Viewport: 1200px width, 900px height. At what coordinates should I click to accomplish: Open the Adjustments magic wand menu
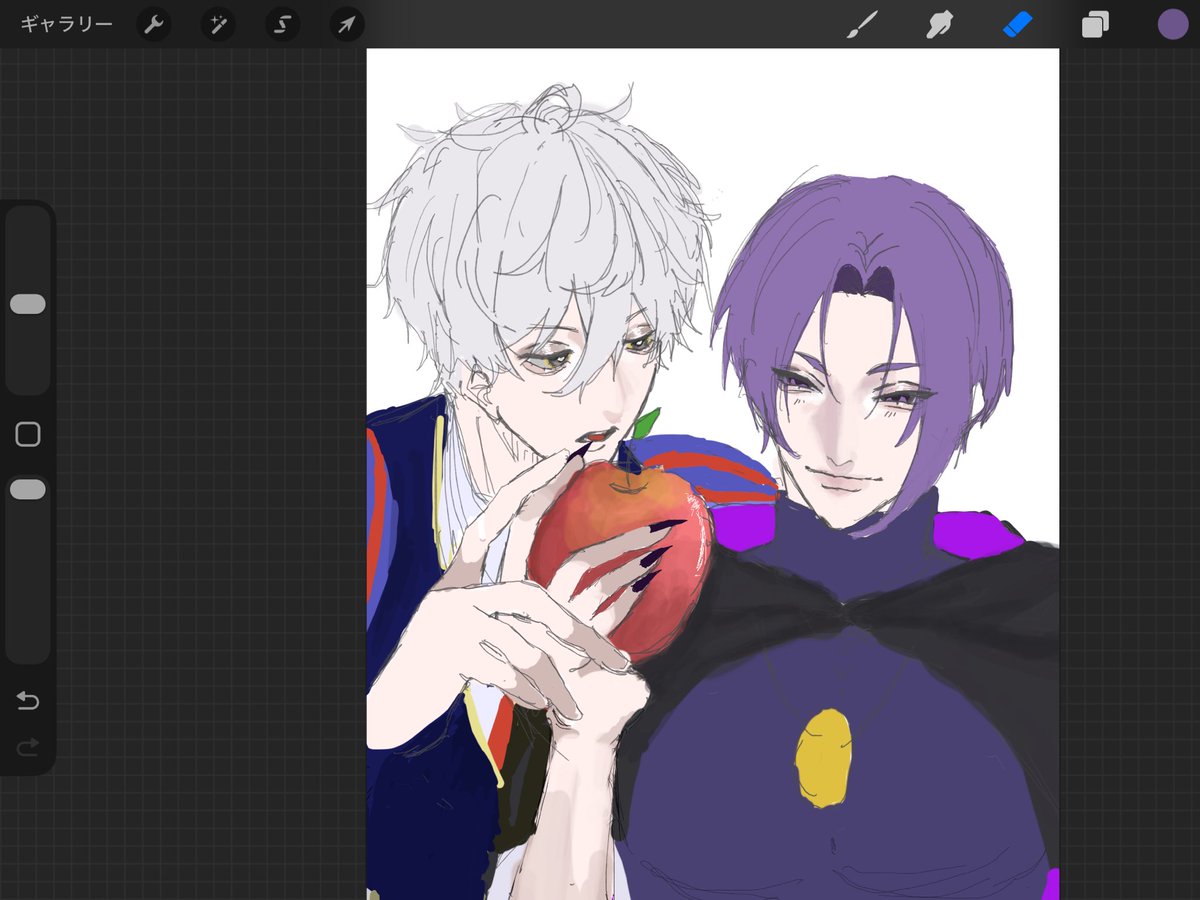point(218,24)
